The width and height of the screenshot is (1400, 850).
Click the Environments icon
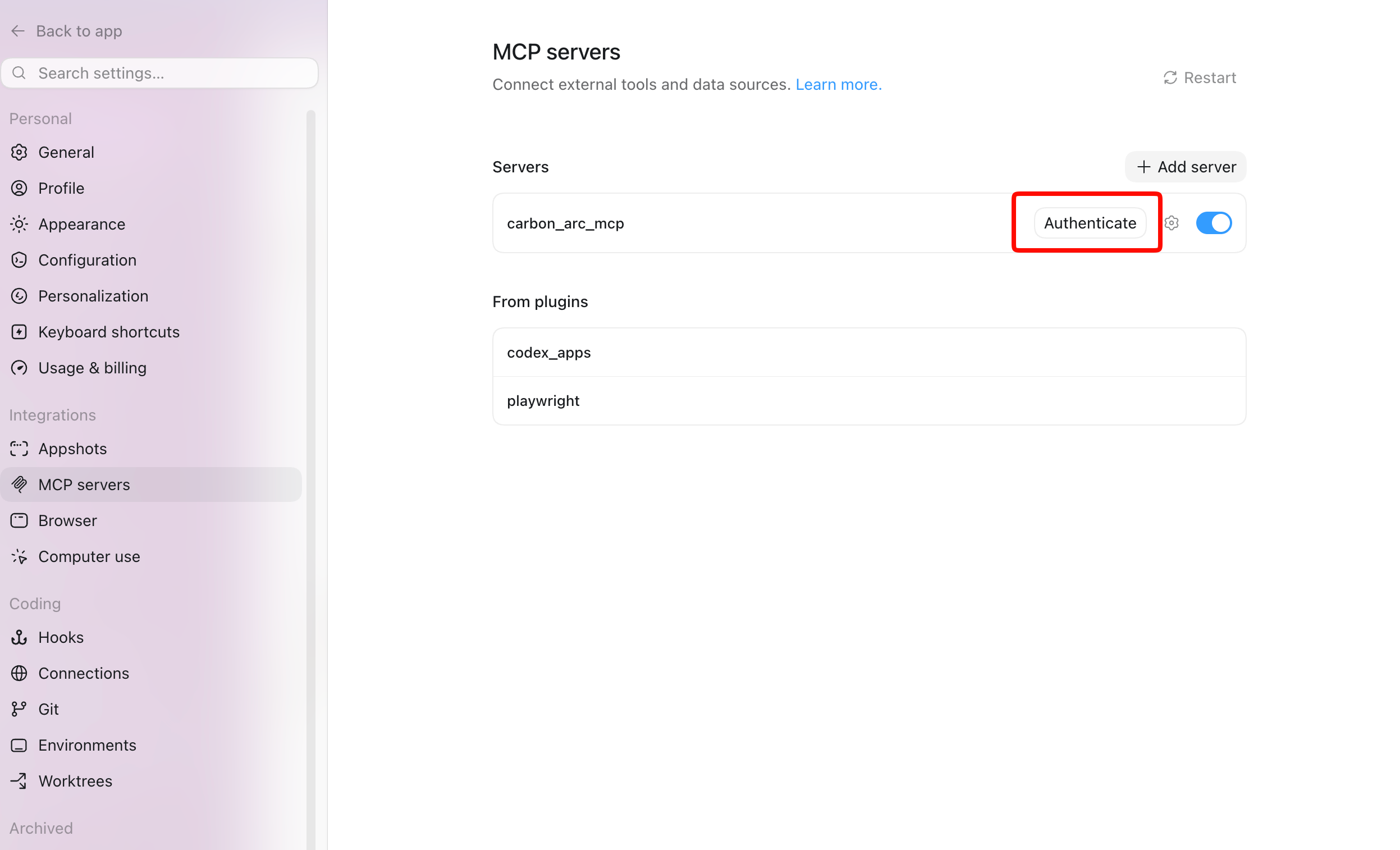click(19, 745)
